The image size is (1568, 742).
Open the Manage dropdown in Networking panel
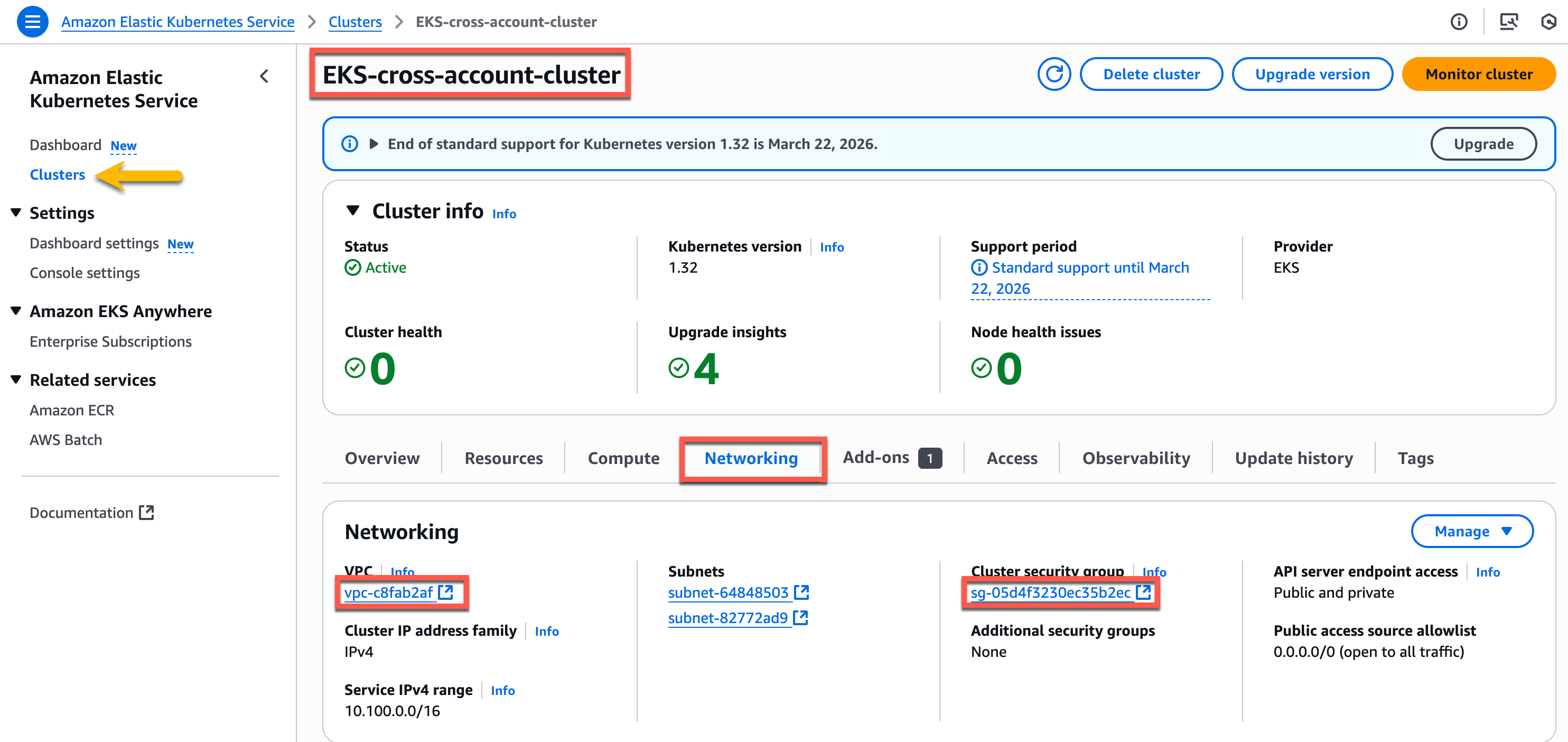1472,531
